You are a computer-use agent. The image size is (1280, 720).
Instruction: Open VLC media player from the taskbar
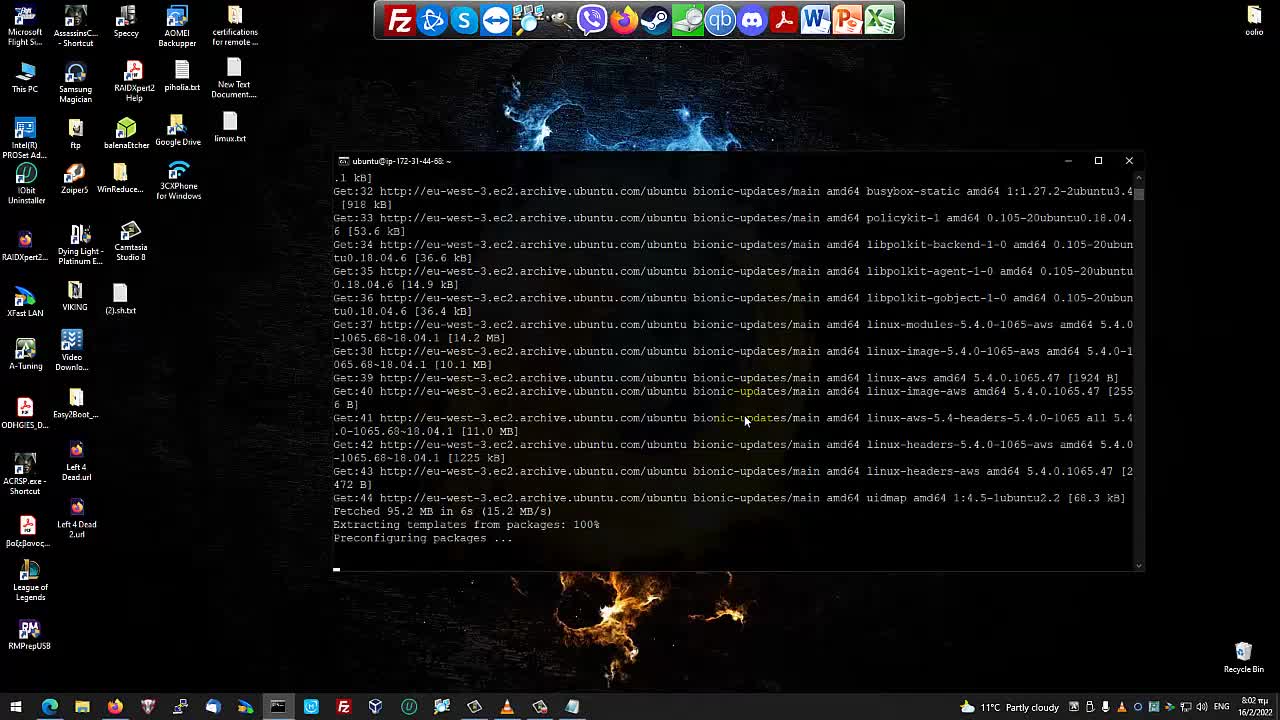(507, 707)
